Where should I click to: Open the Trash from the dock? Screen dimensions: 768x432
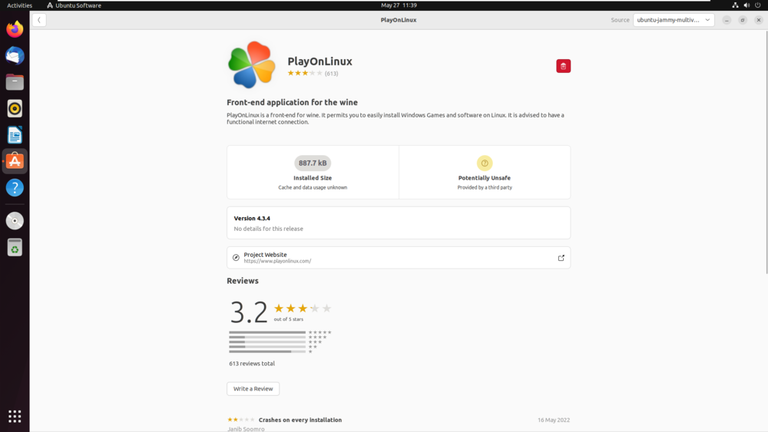15,247
